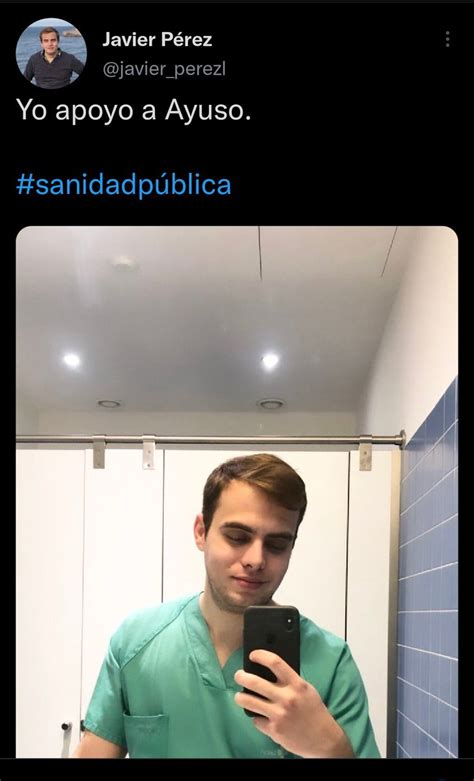Click the white cubicle door on the left
The height and width of the screenshot is (781, 474).
tap(48, 598)
